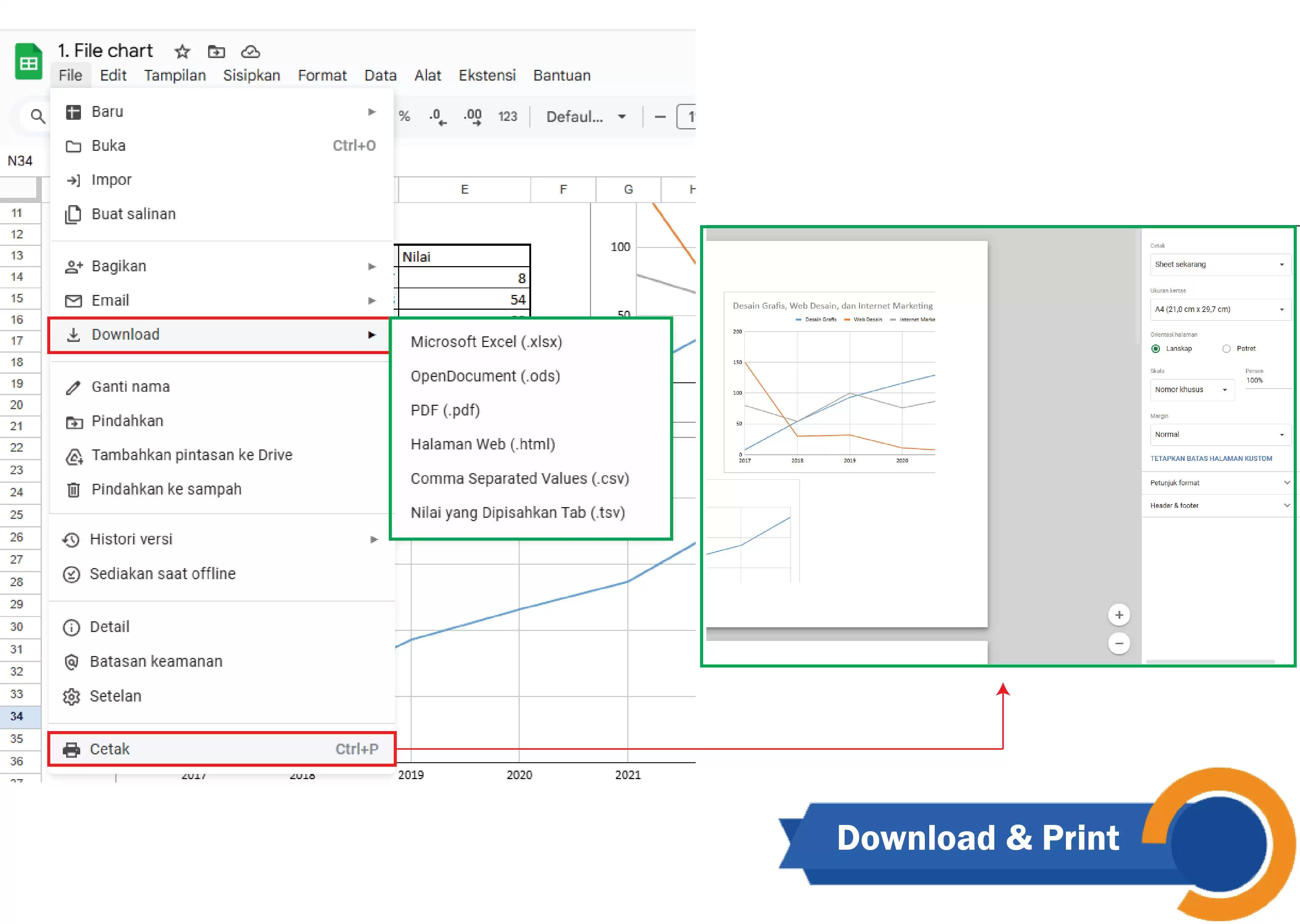The image size is (1300, 924).
Task: Choose Microsoft Excel (.xlsx) download format
Action: [486, 342]
